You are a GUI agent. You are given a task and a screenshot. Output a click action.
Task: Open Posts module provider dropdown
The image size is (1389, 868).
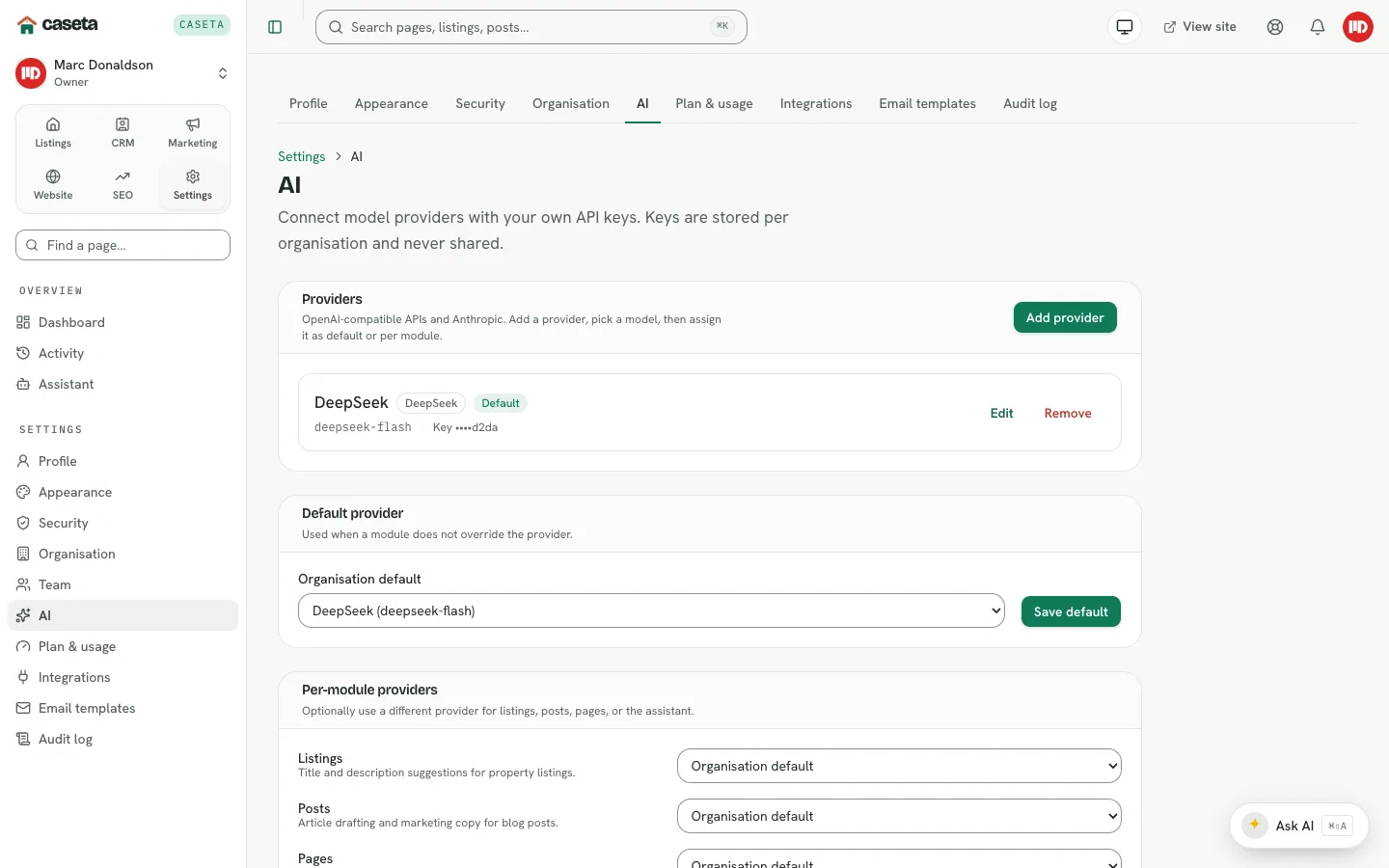coord(899,816)
